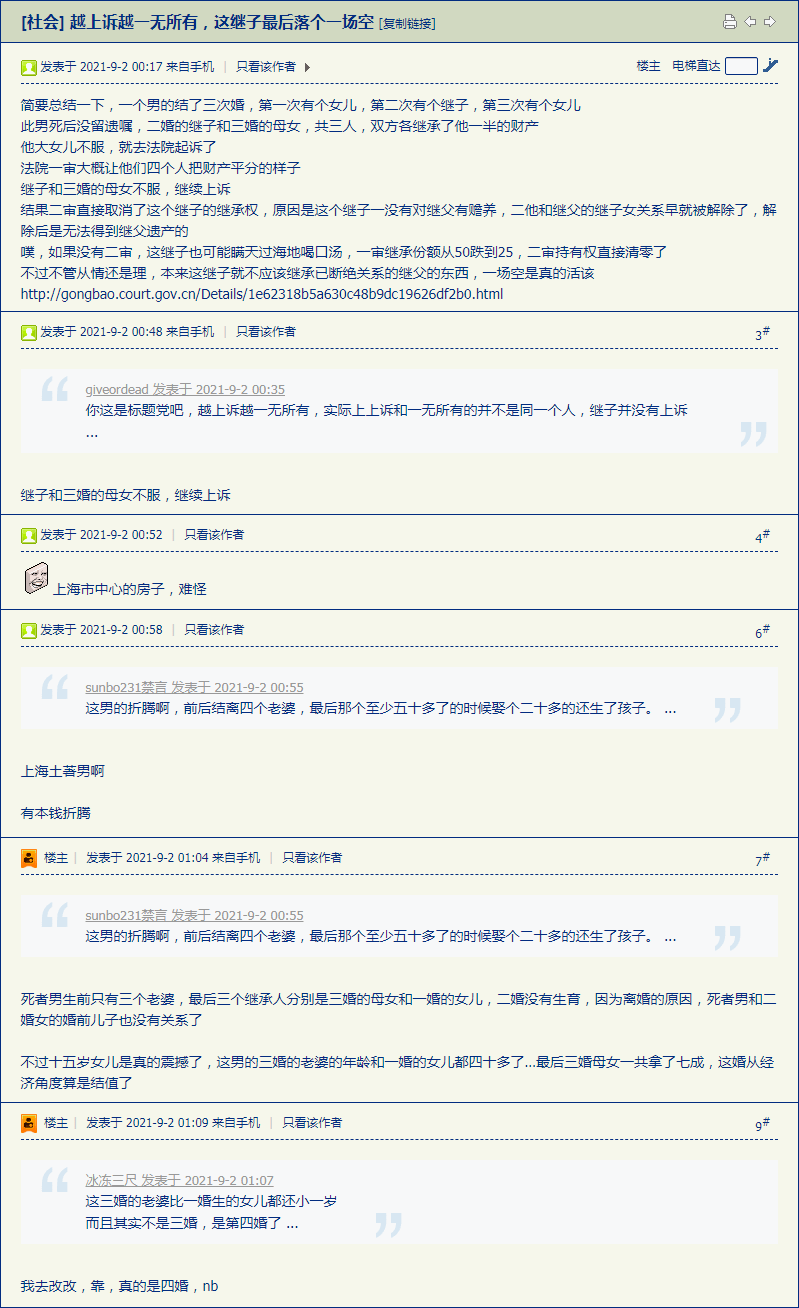Click floor number 6# link
This screenshot has height=1308, width=799.
point(762,632)
